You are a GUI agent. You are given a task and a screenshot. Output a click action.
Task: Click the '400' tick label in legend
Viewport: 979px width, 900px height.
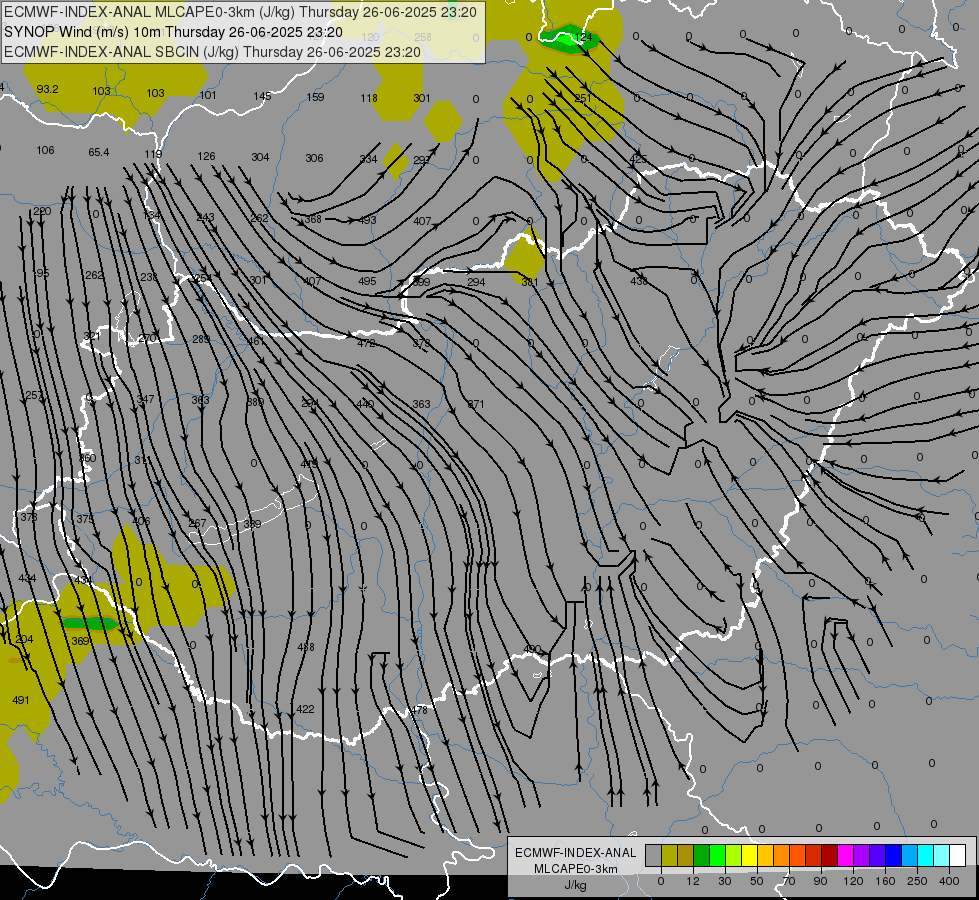click(949, 881)
